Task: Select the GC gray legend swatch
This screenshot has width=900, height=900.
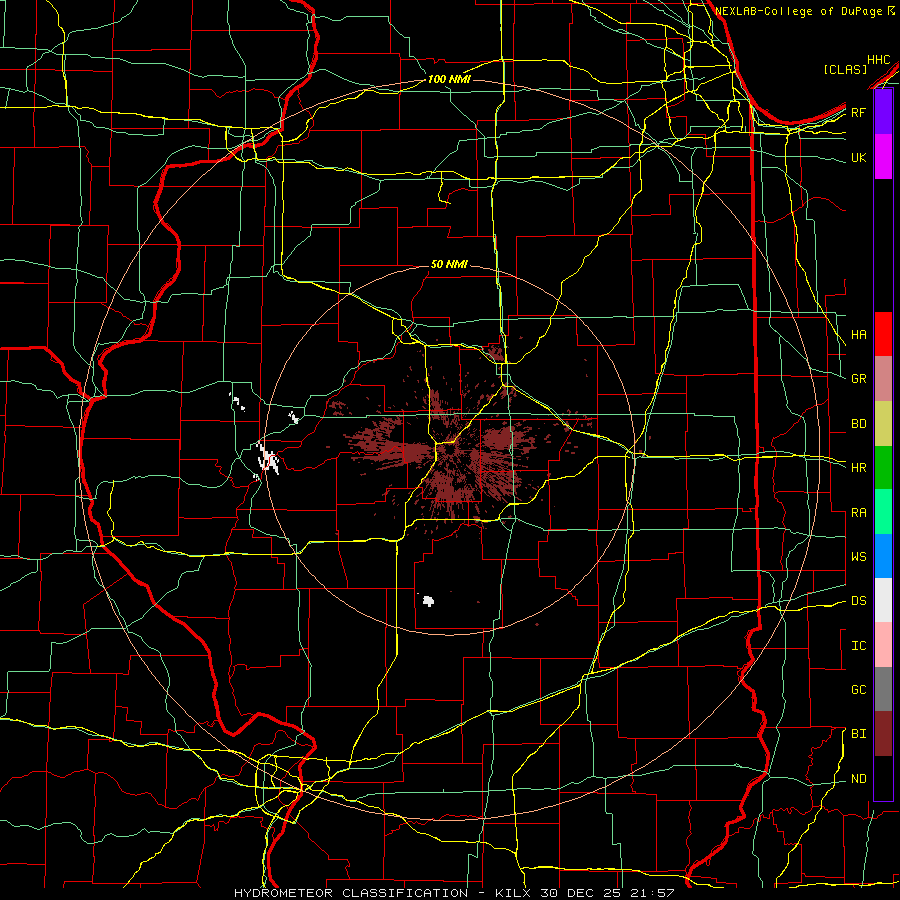Action: [883, 689]
